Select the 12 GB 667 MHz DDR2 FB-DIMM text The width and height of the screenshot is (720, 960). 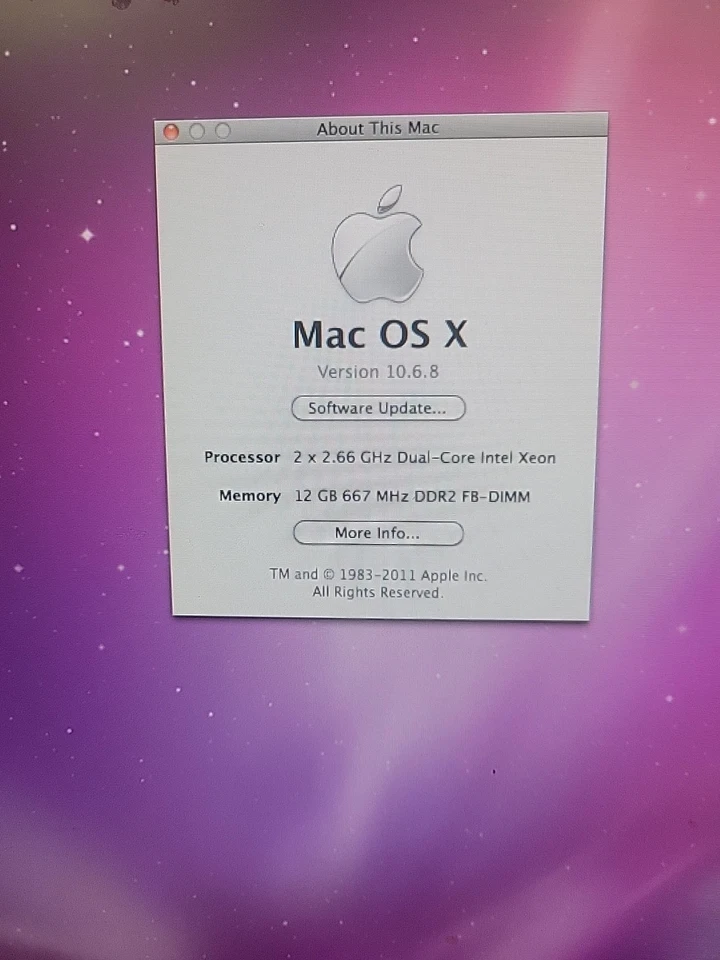(x=412, y=496)
